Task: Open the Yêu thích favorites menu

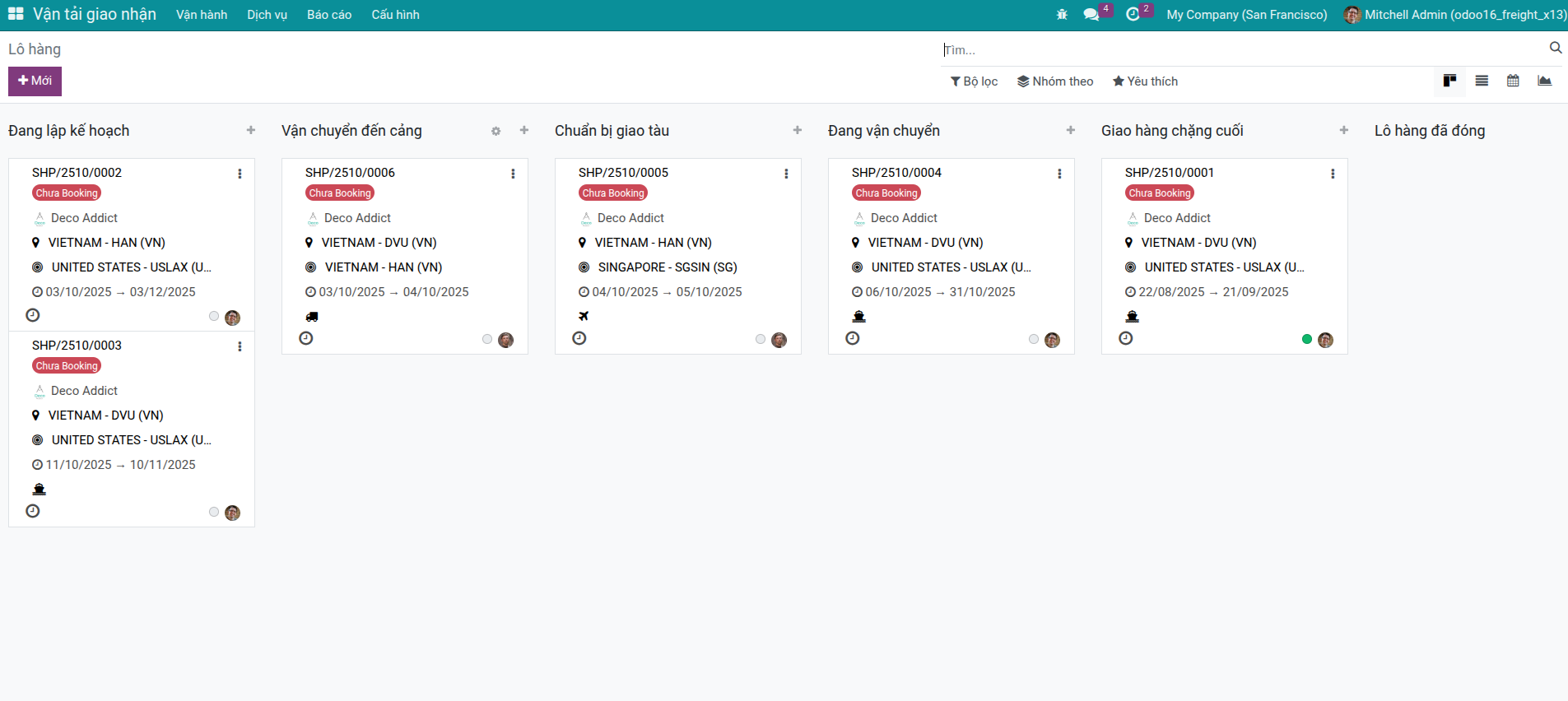Action: point(1145,81)
